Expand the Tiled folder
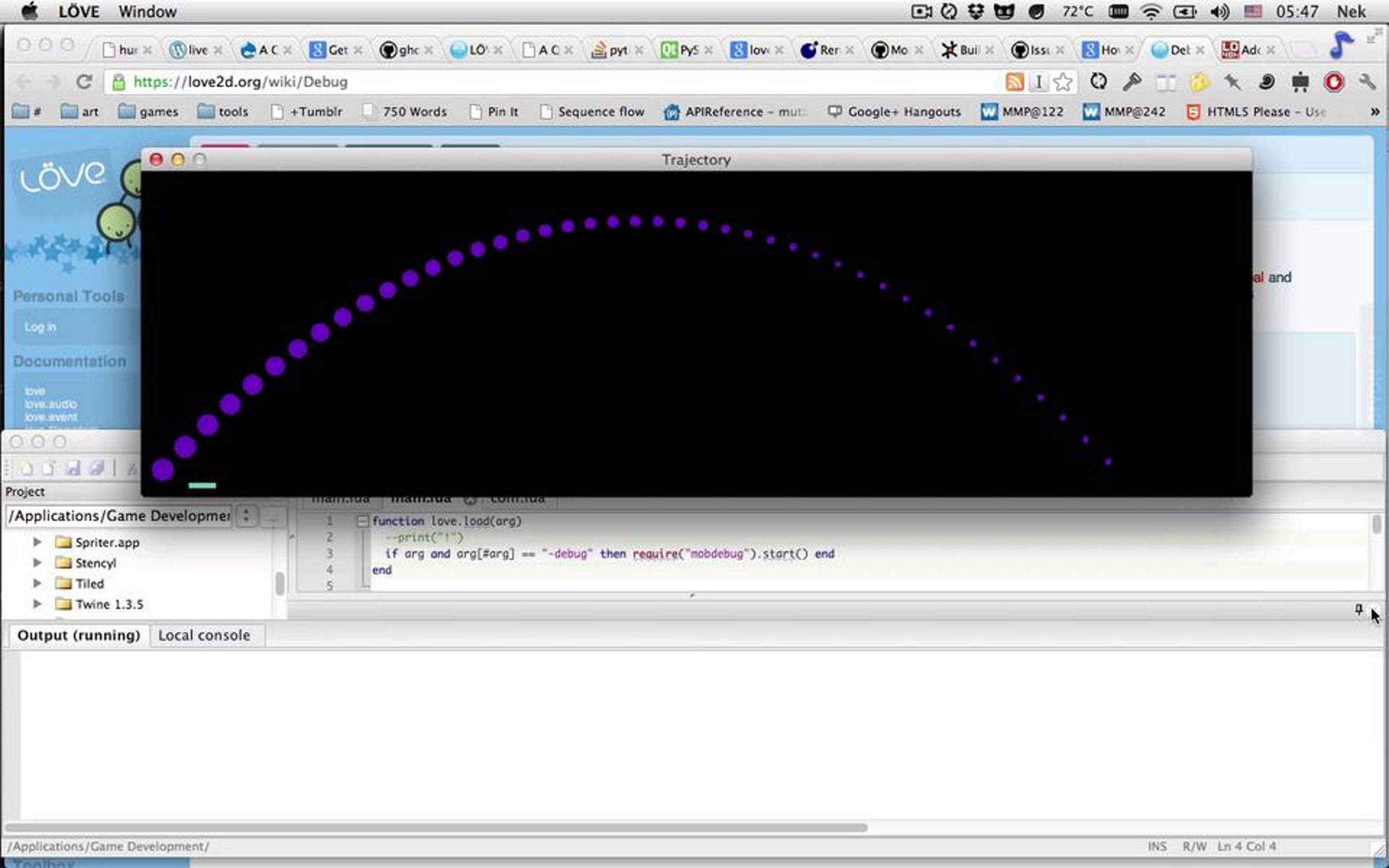 coord(37,583)
